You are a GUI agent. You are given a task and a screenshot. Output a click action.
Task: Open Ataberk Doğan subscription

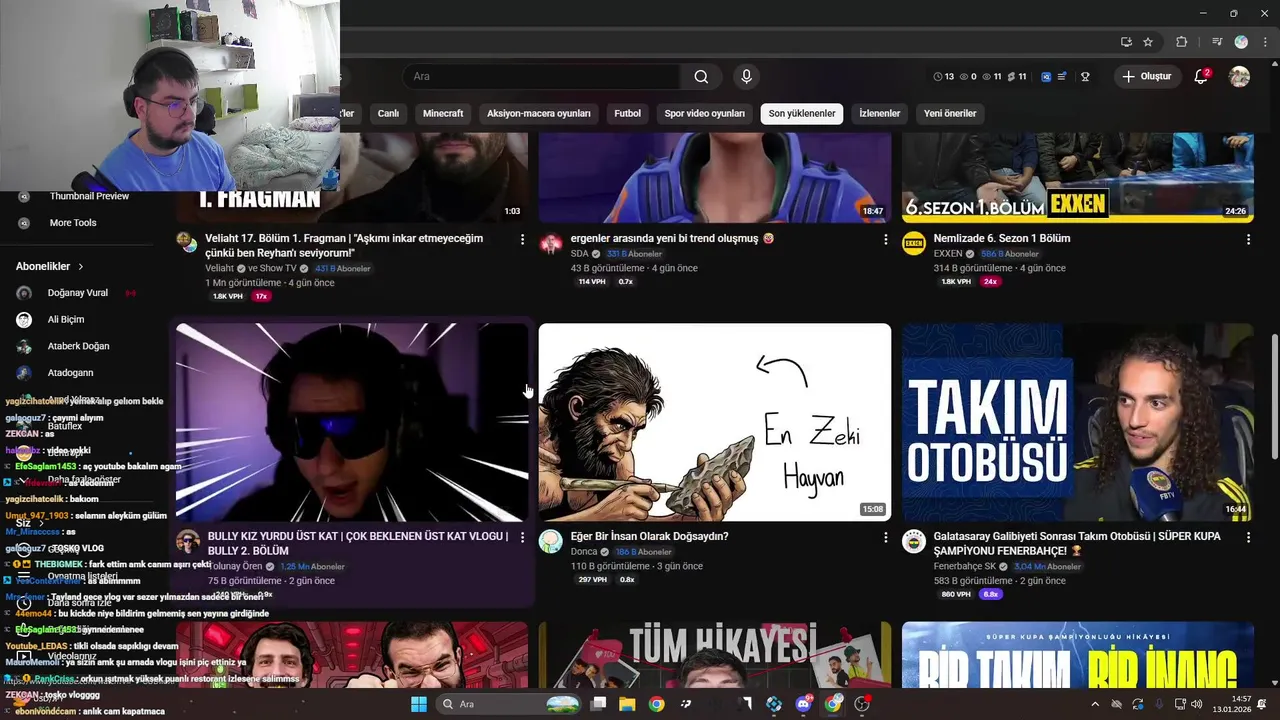76,346
